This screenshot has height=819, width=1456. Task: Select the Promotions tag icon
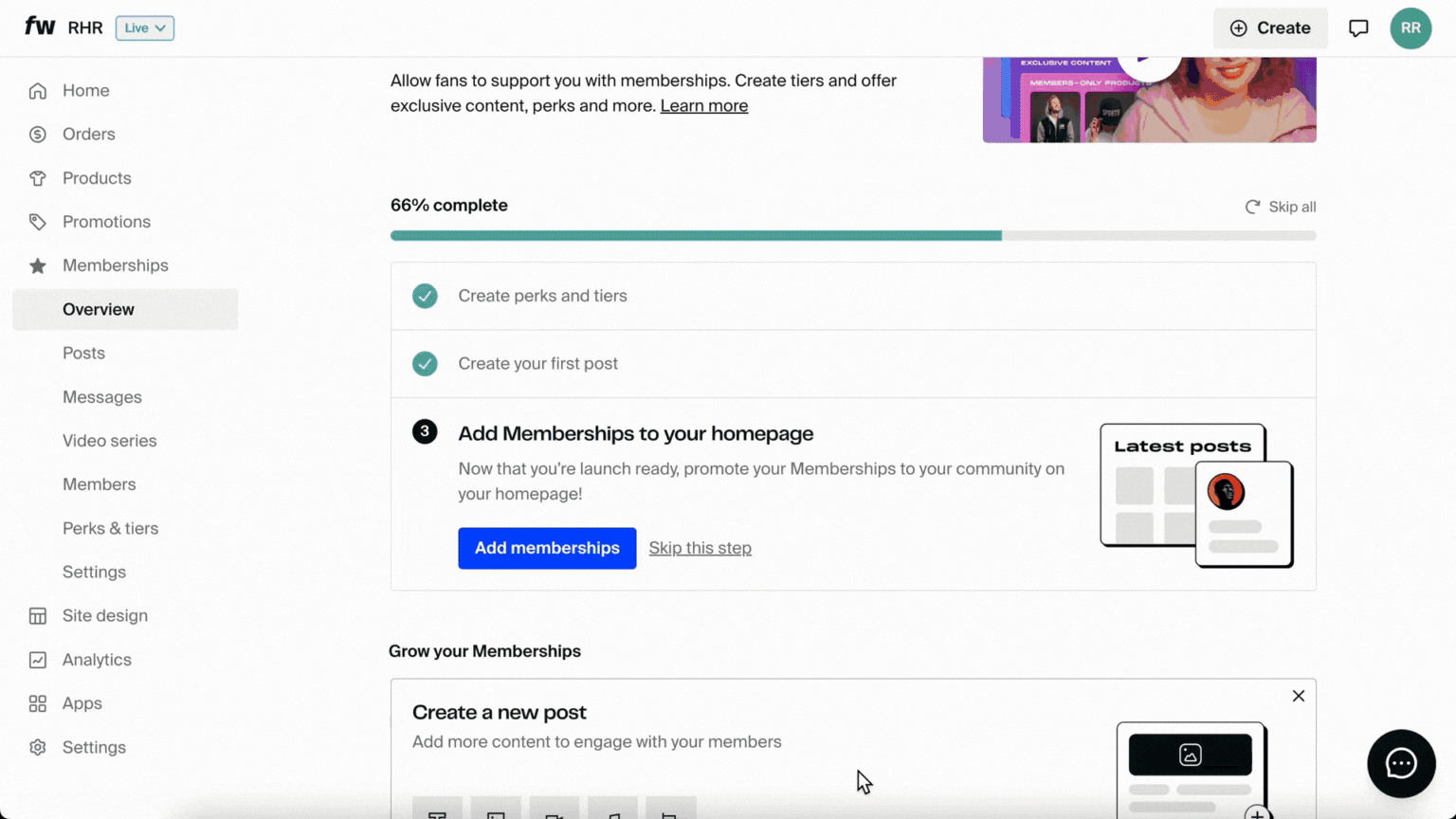[x=38, y=221]
